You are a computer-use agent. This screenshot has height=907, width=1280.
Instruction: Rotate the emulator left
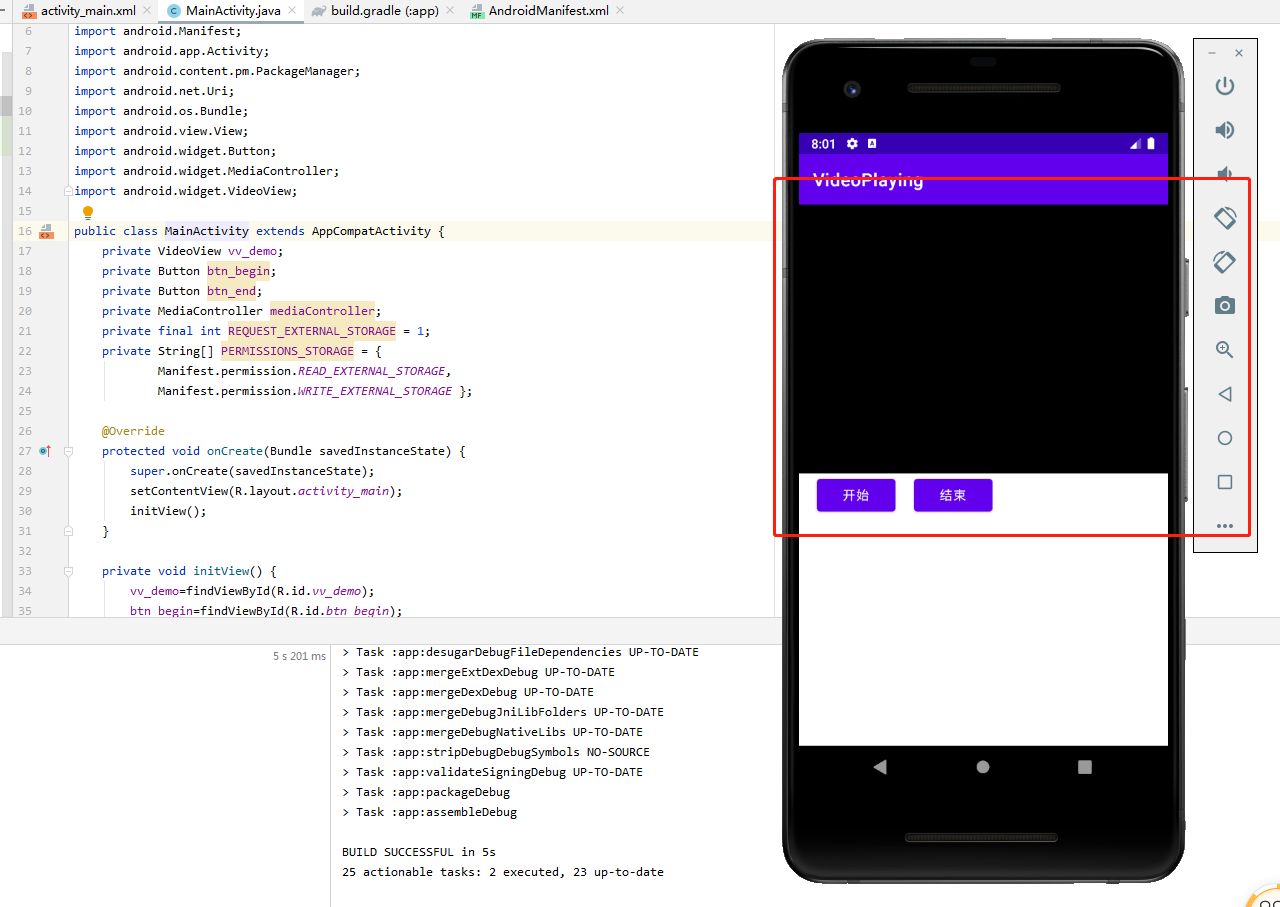click(x=1225, y=217)
